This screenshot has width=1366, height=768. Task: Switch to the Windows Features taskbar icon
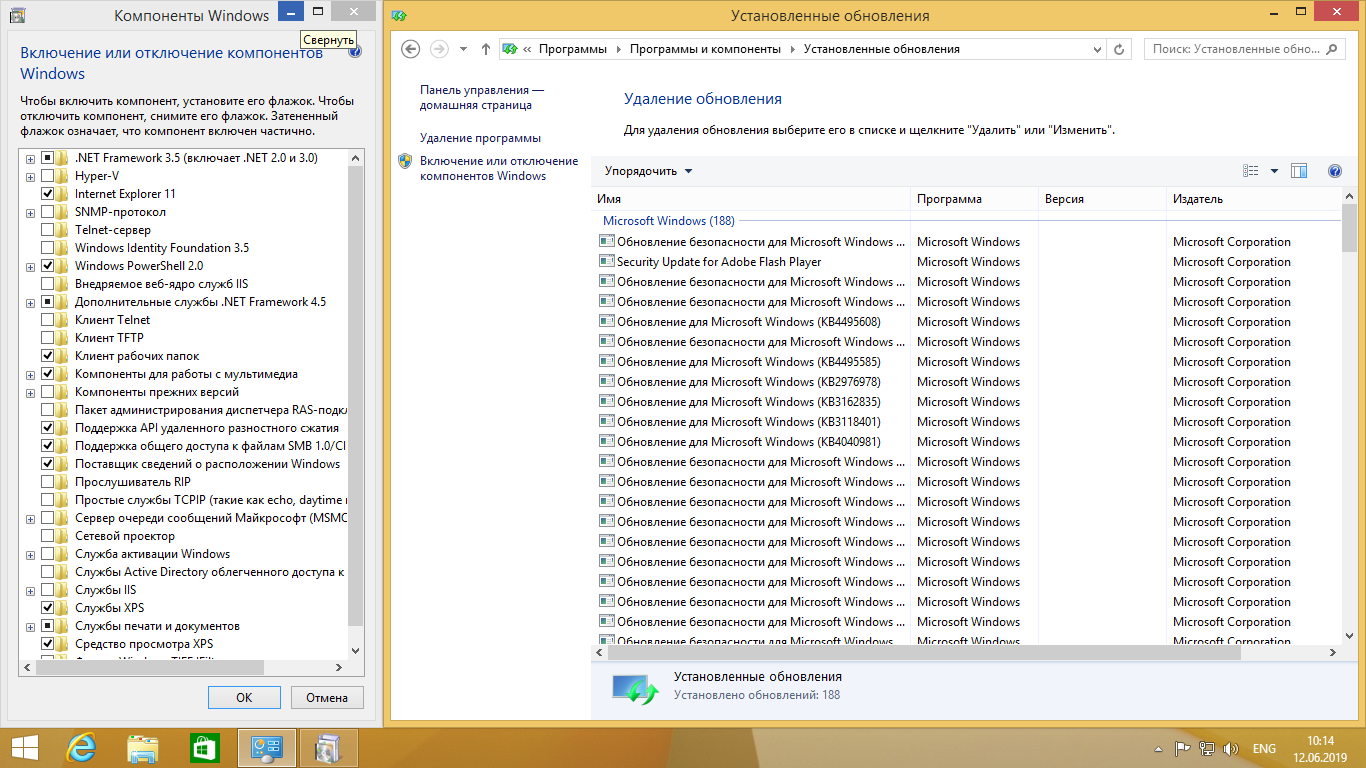tap(328, 747)
